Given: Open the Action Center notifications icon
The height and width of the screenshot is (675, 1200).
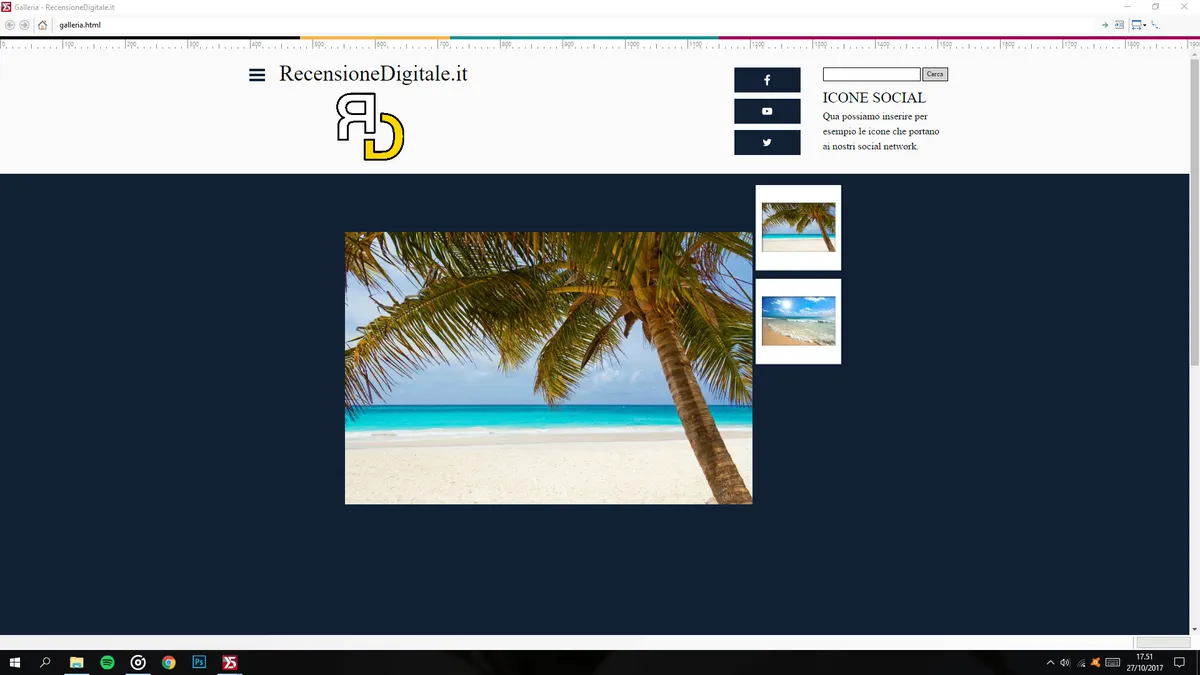Looking at the screenshot, I should pos(1179,663).
